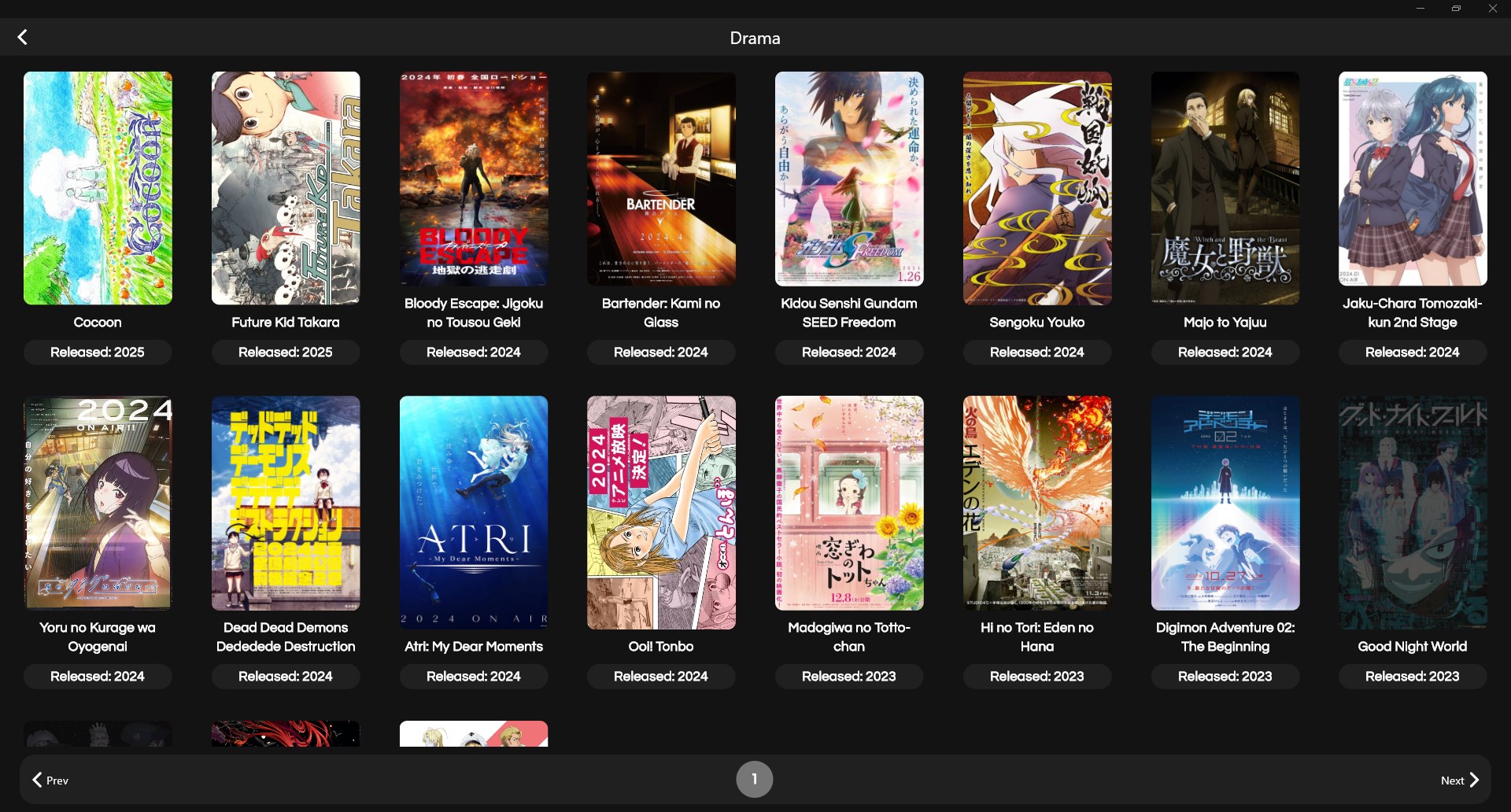Viewport: 1511px width, 812px height.
Task: Open the Hi no Tori: Eden no Hana poster
Action: pyautogui.click(x=1037, y=503)
